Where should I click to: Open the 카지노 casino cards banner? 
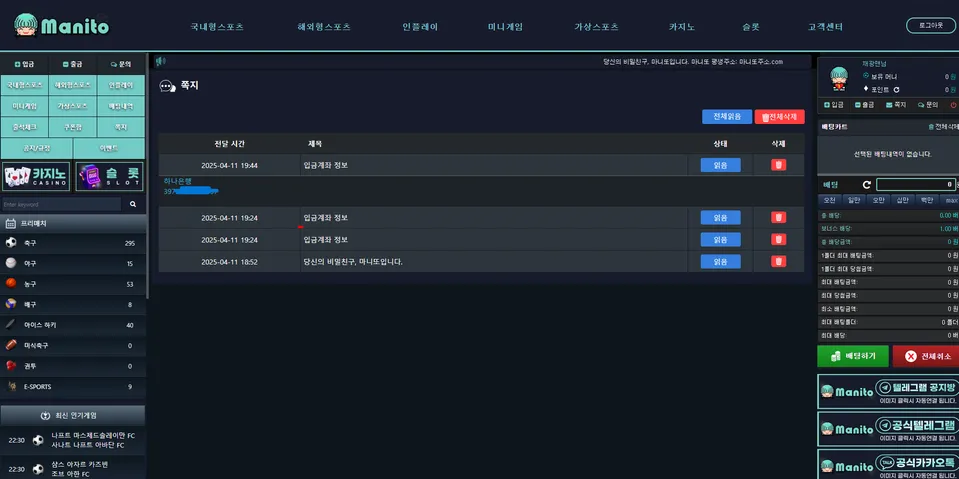pyautogui.click(x=36, y=176)
